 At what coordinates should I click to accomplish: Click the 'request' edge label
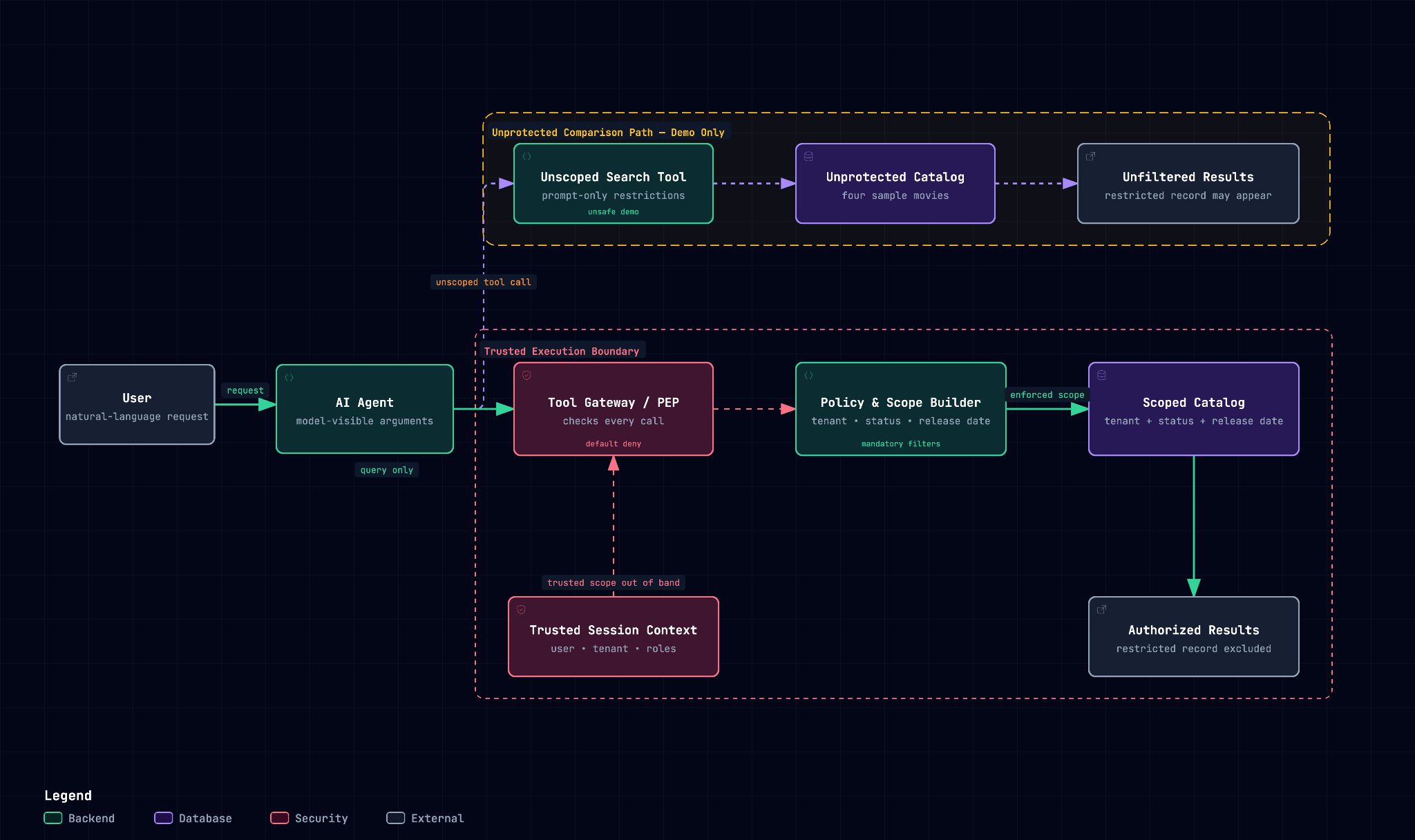coord(245,390)
